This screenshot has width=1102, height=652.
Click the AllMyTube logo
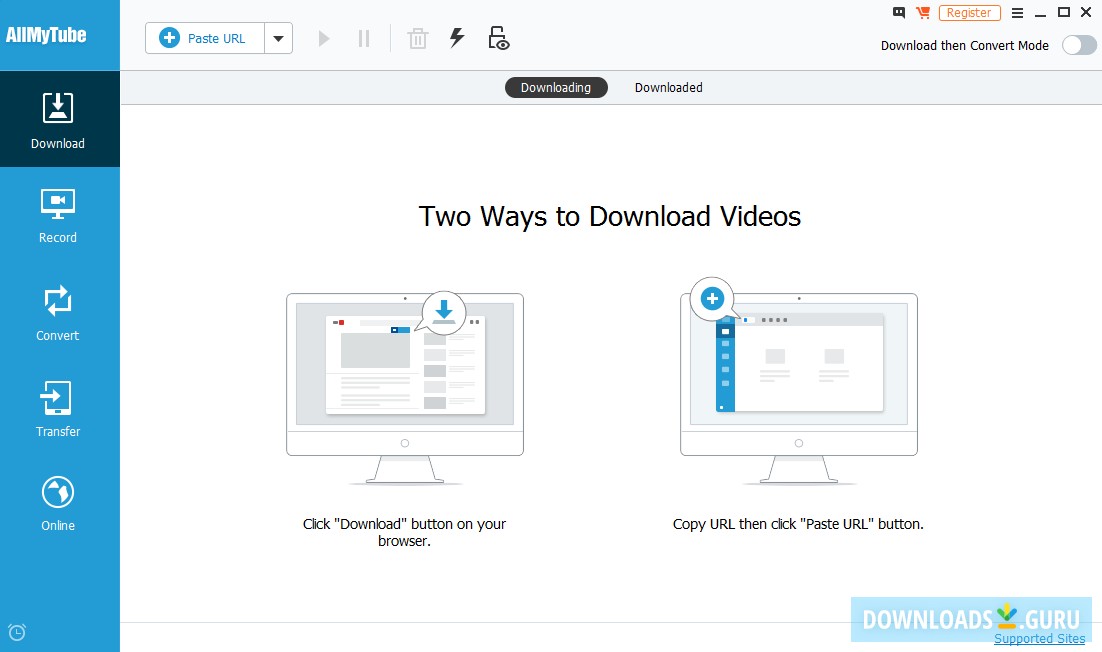pyautogui.click(x=46, y=35)
